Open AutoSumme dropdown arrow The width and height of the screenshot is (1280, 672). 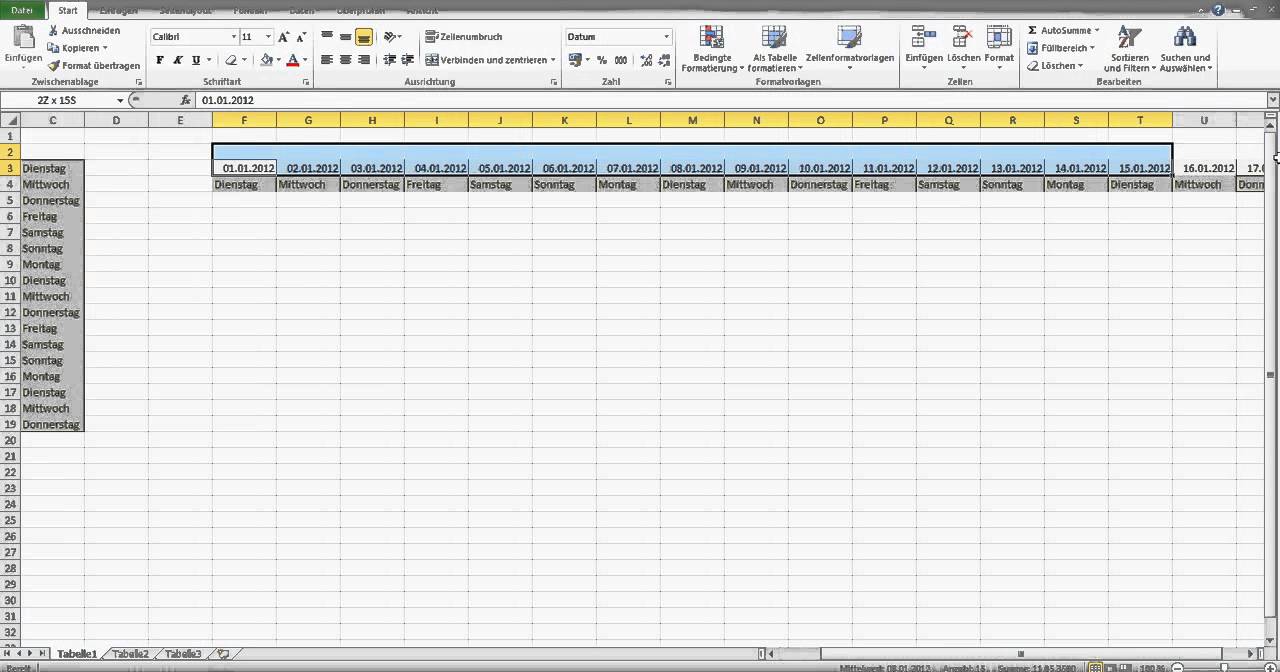click(1097, 31)
